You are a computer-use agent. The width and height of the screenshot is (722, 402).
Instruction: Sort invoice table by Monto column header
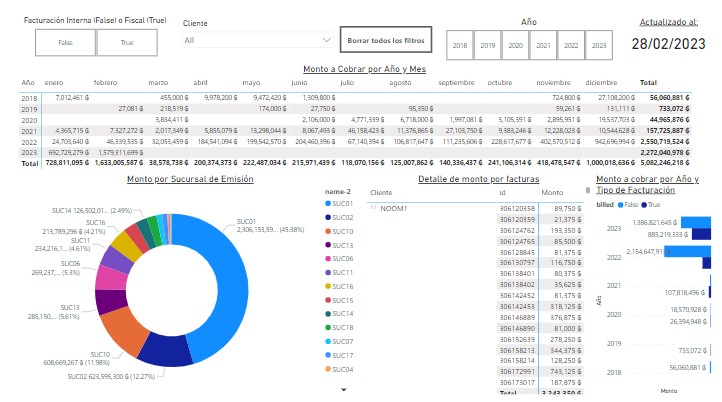552,192
